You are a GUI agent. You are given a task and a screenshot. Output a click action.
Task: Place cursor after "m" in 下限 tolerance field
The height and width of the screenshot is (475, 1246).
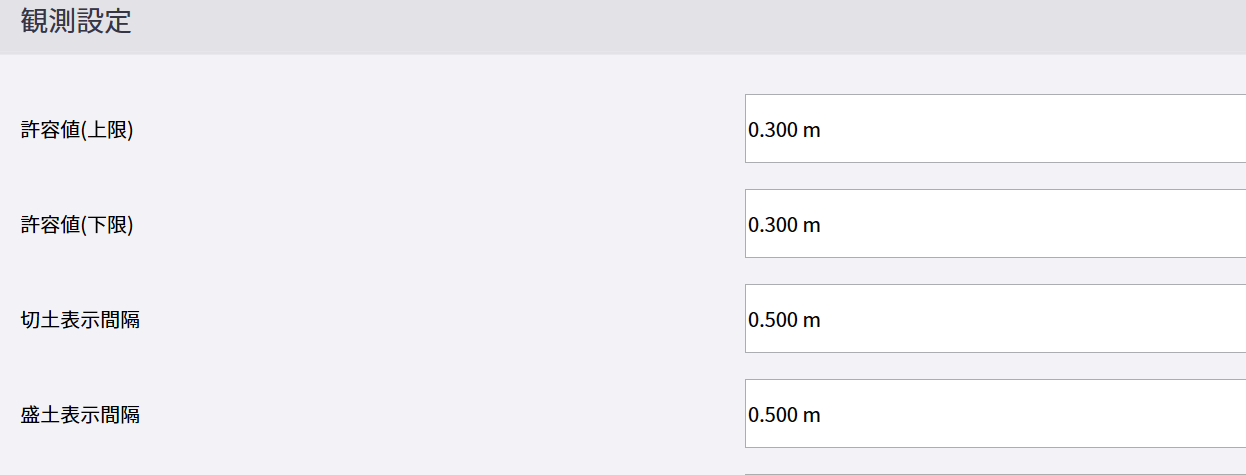[822, 225]
